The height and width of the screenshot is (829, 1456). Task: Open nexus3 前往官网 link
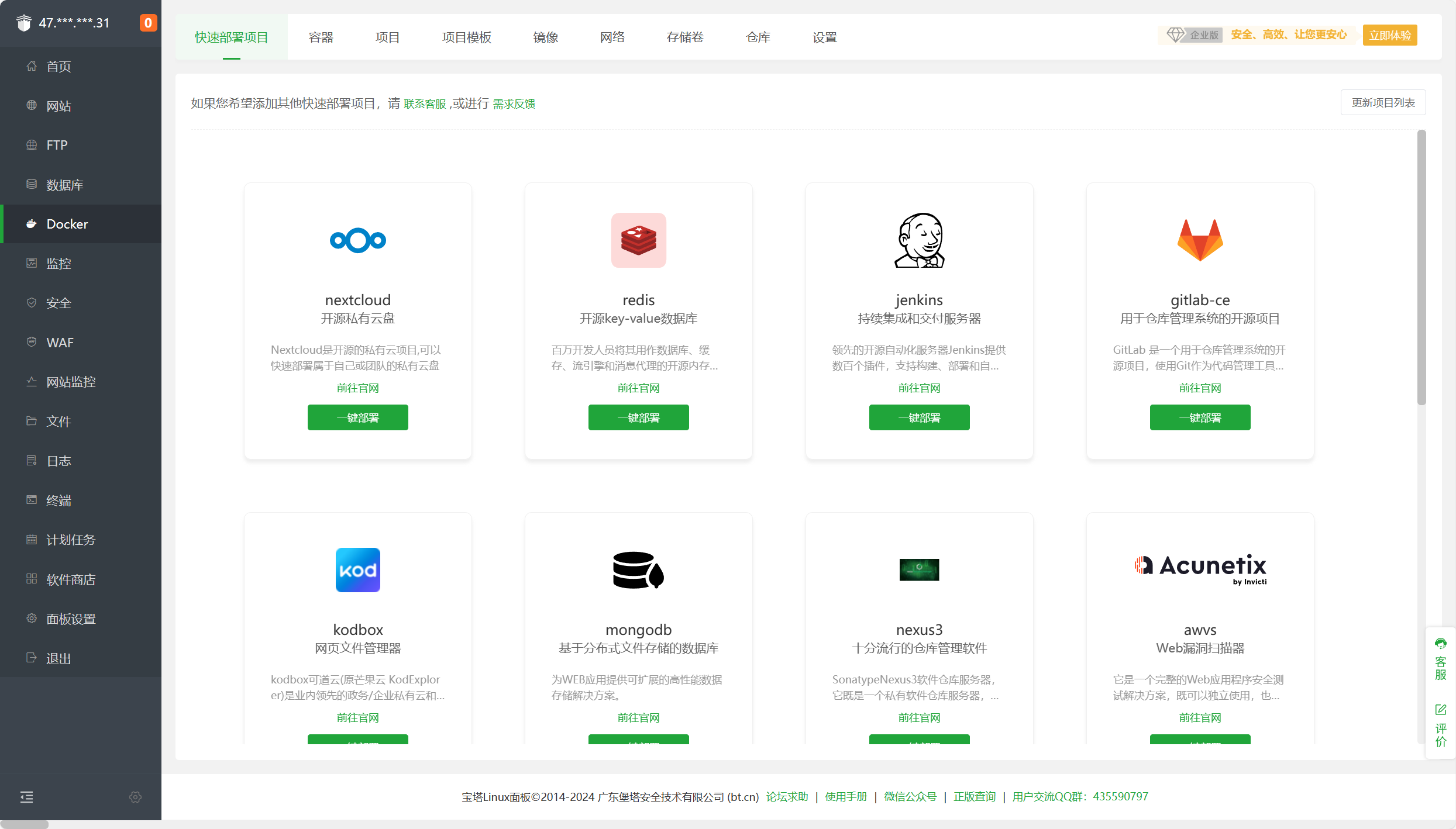click(920, 718)
